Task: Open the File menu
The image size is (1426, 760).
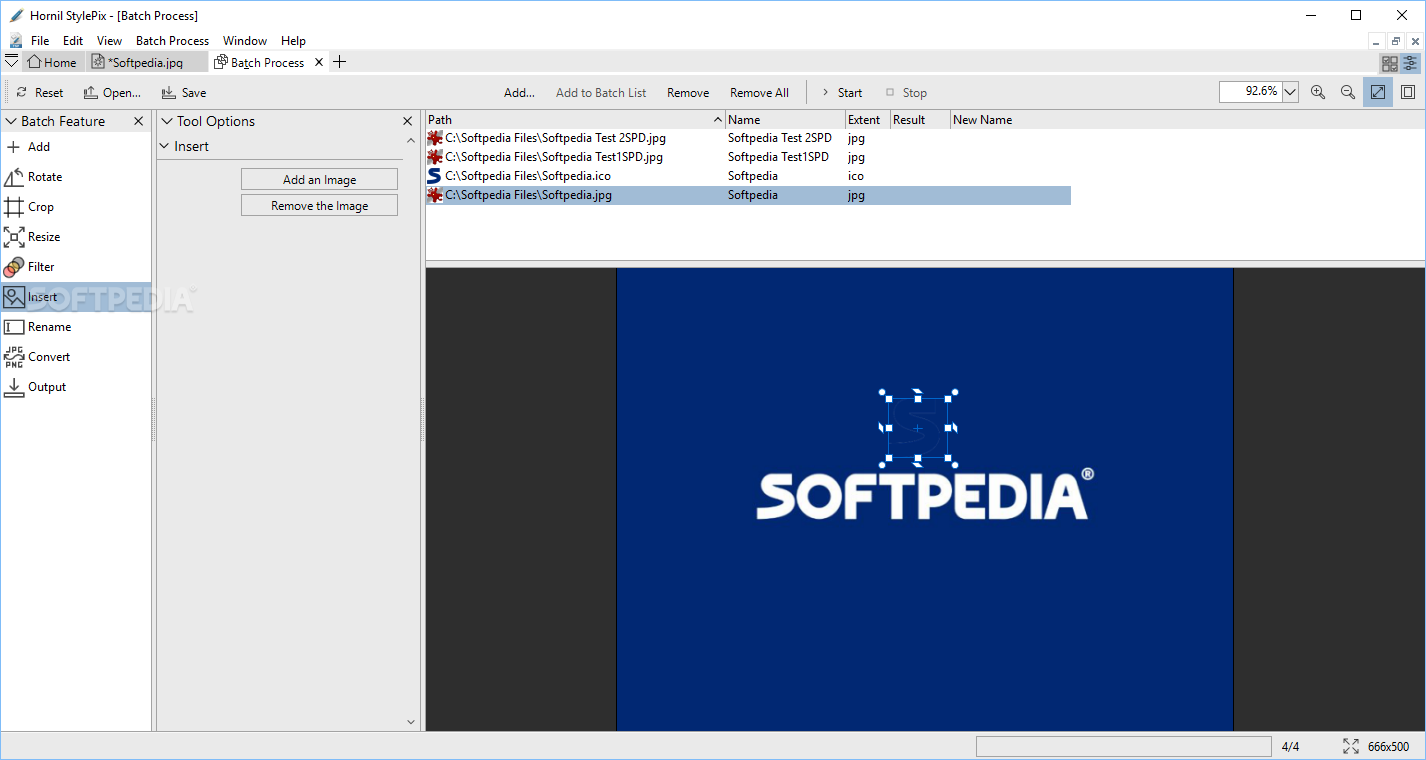Action: pos(40,41)
